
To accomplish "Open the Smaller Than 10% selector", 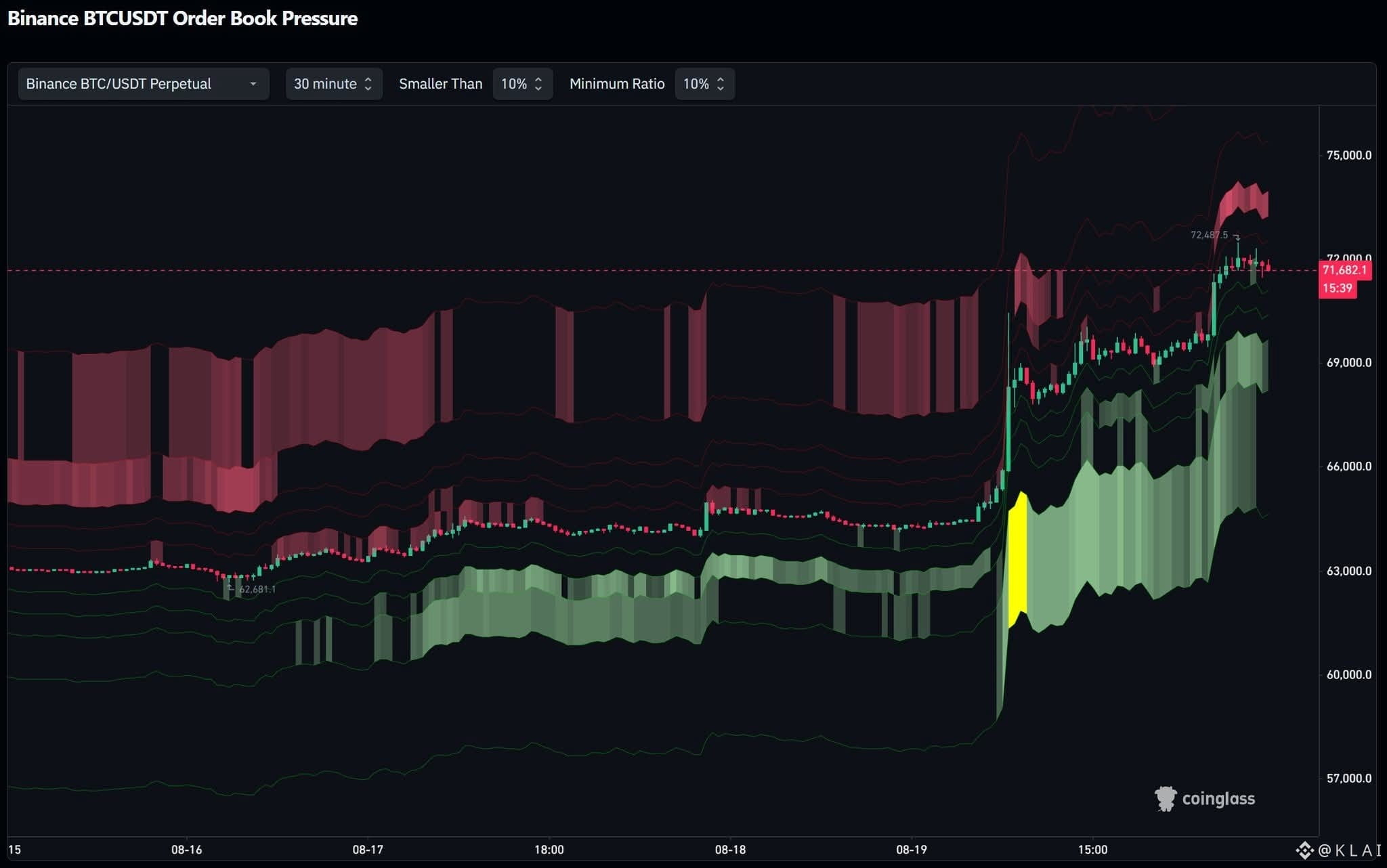I will point(522,84).
